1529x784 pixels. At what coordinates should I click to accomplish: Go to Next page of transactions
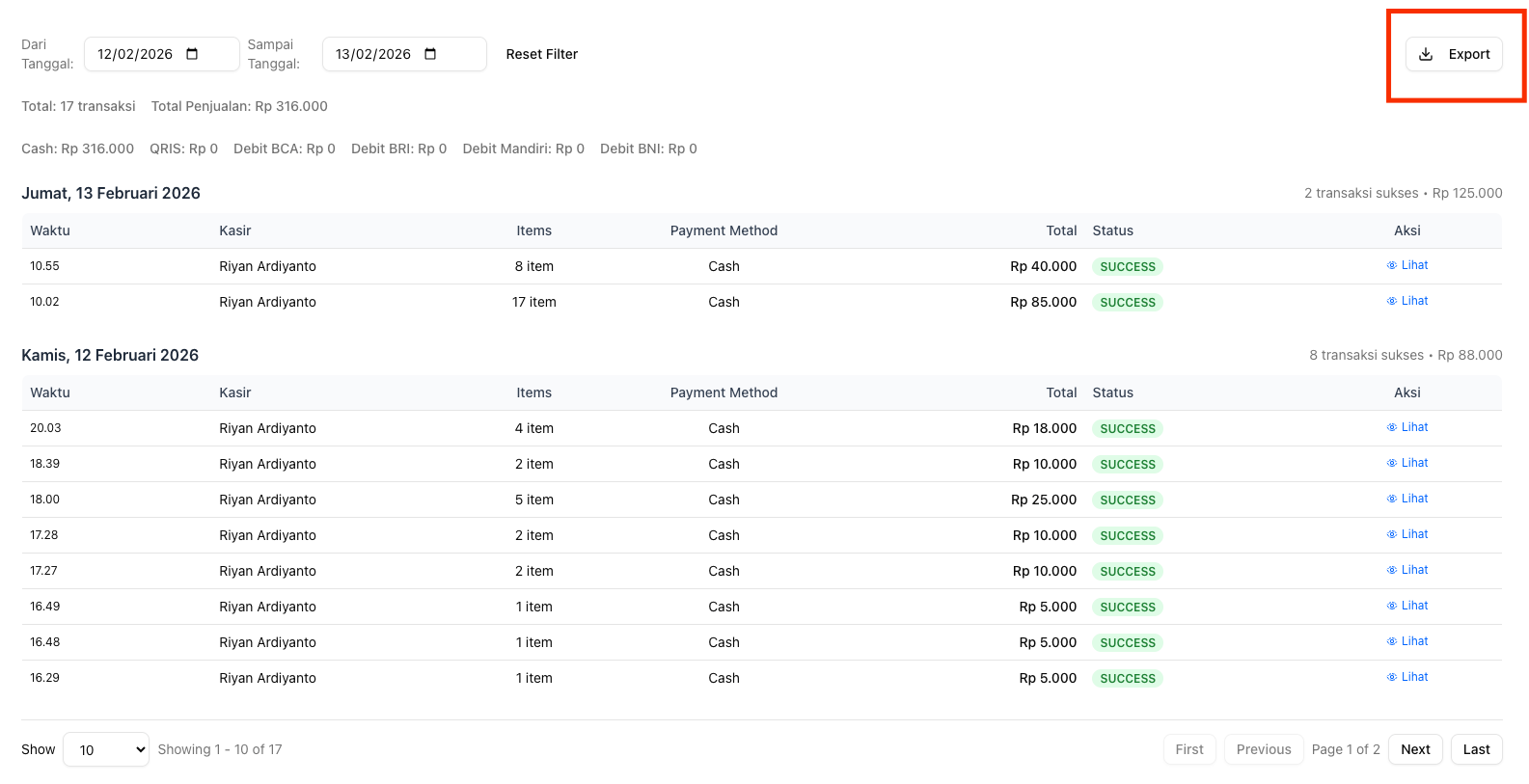pyautogui.click(x=1415, y=749)
